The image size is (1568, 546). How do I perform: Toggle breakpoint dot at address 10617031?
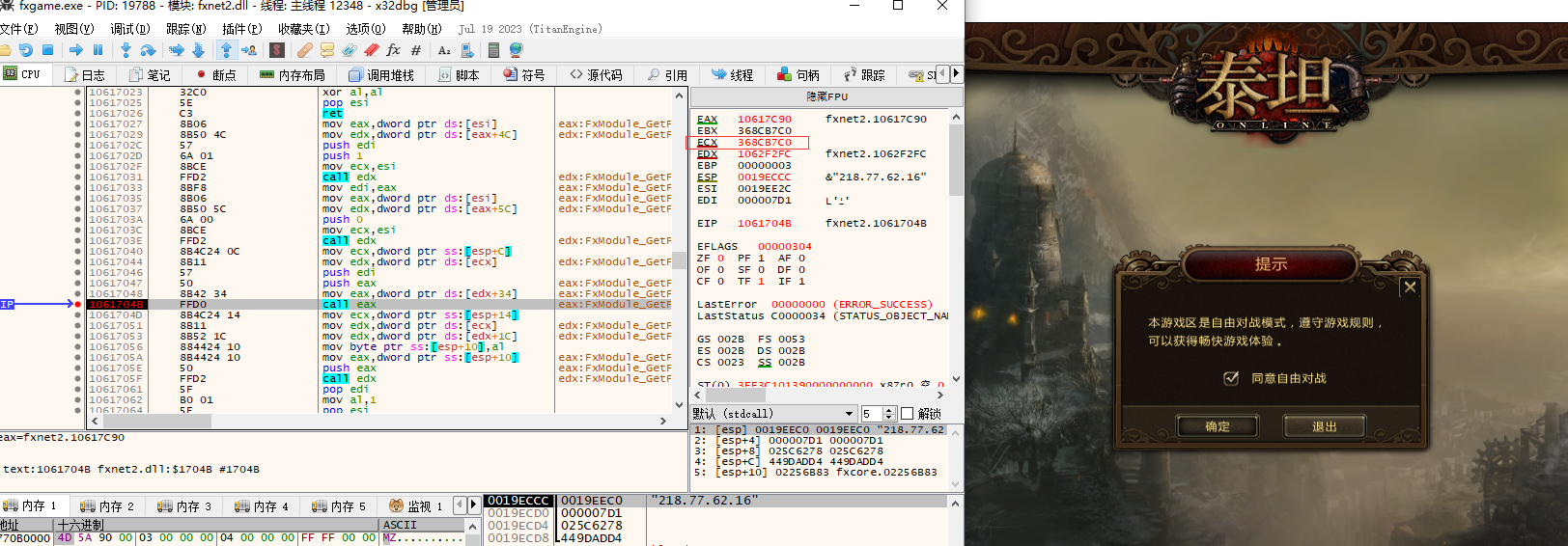(78, 177)
